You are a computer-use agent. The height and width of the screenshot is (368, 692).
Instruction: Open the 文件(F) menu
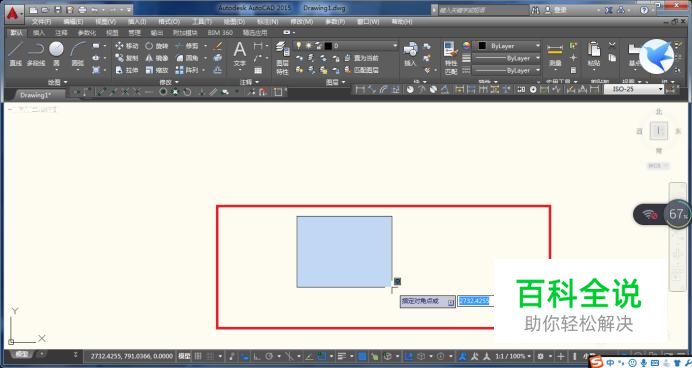point(41,21)
